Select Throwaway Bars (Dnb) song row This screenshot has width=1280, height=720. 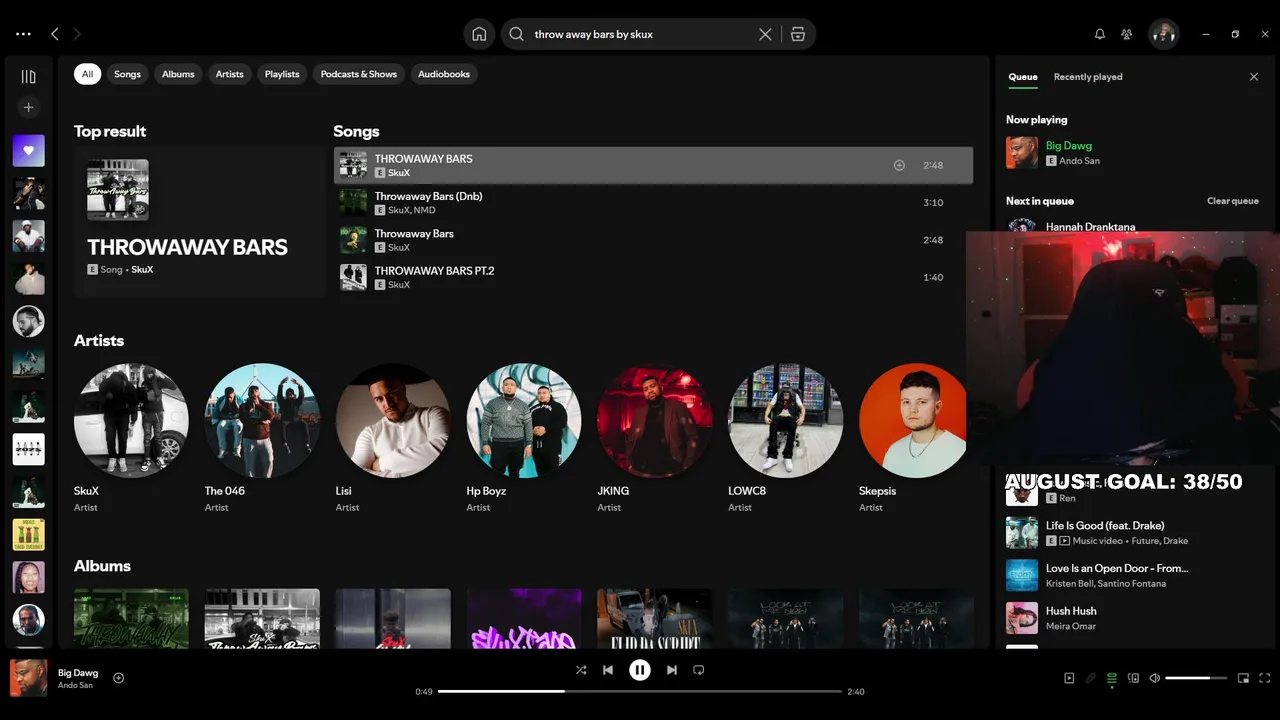[653, 203]
